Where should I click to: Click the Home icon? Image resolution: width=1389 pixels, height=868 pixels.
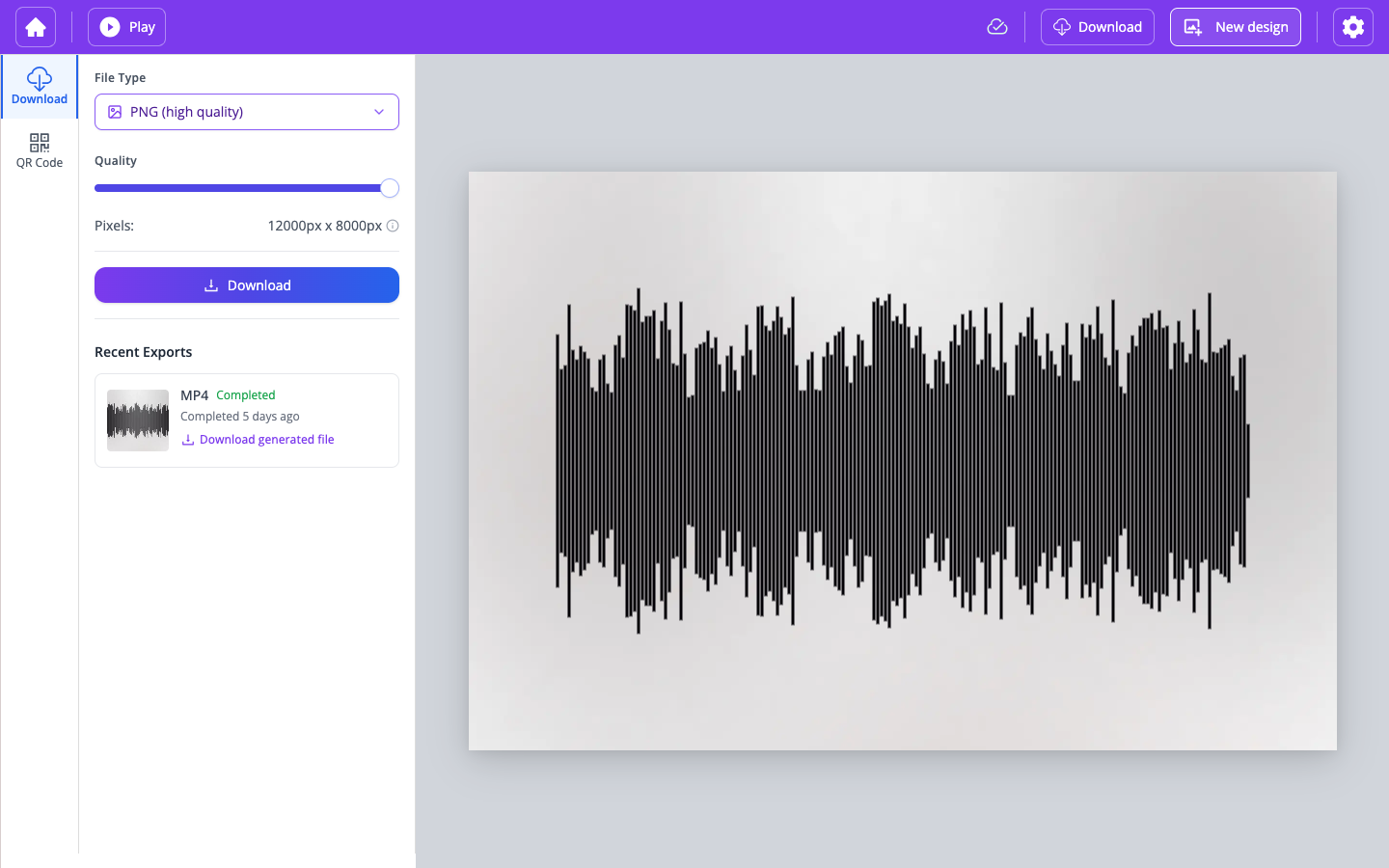pos(35,26)
